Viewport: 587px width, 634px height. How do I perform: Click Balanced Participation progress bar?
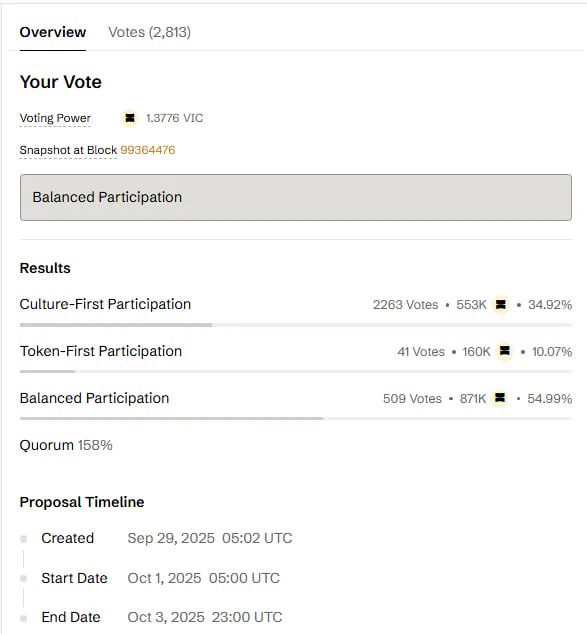(296, 418)
